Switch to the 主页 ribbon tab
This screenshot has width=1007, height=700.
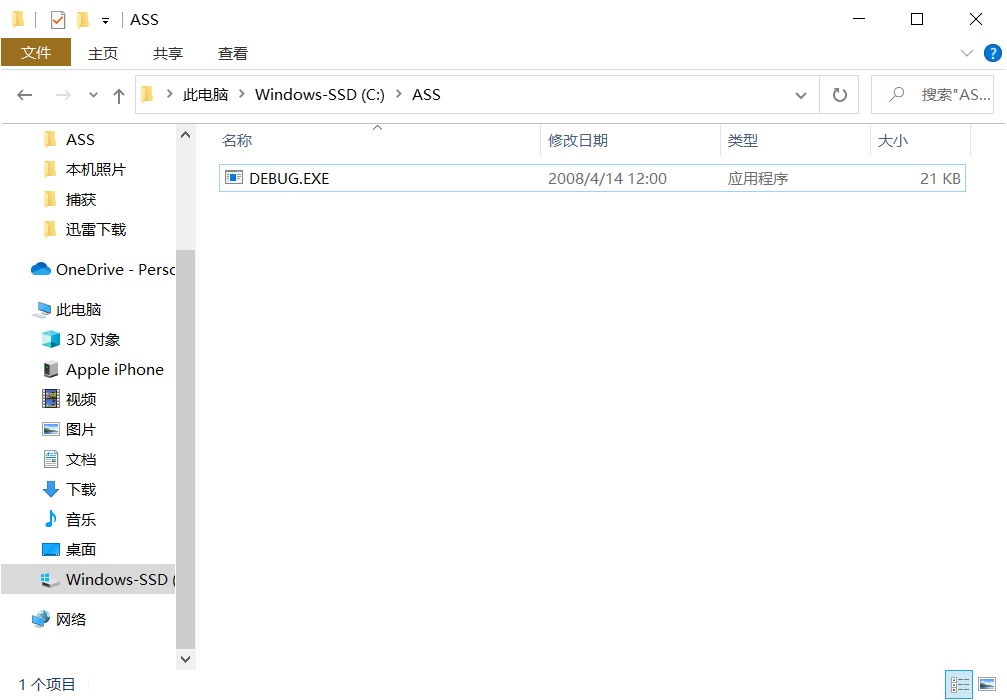[103, 53]
